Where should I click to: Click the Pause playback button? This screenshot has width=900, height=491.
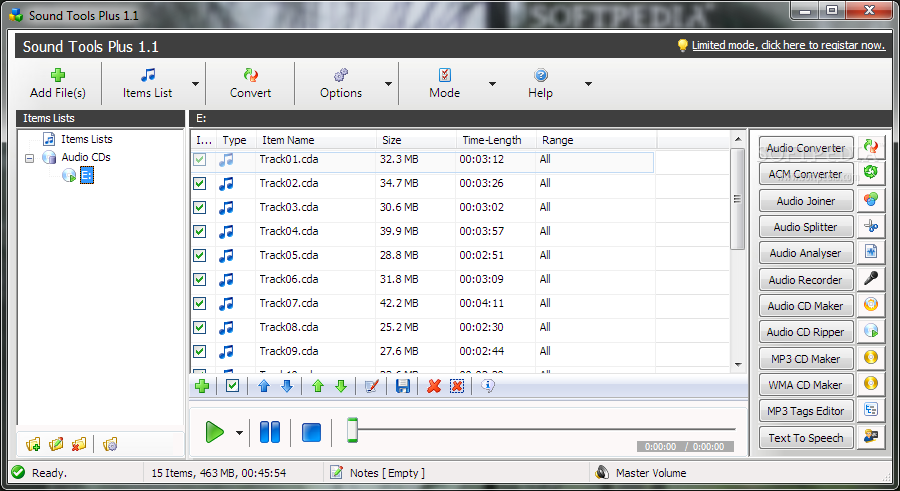270,432
